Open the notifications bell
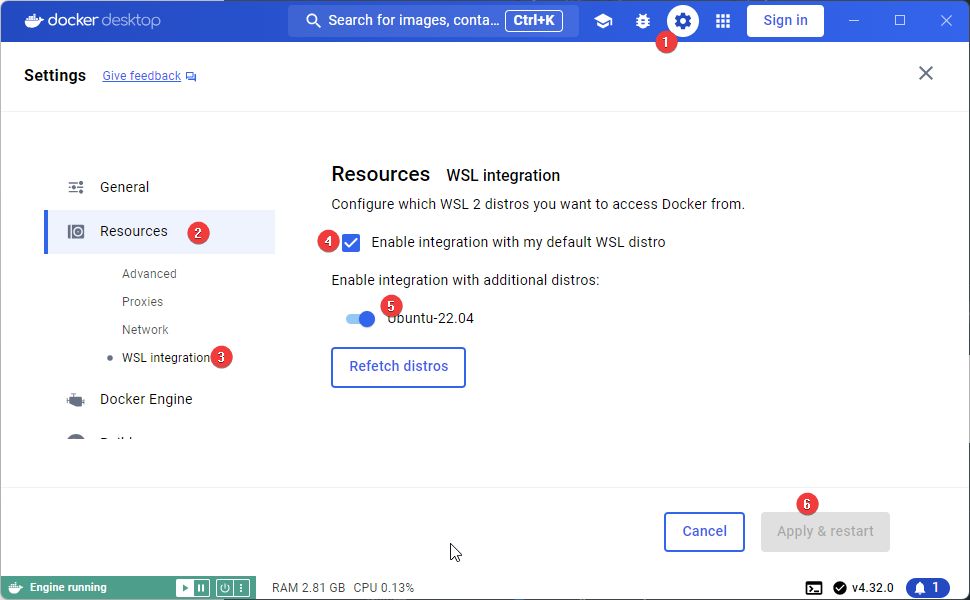 (927, 588)
